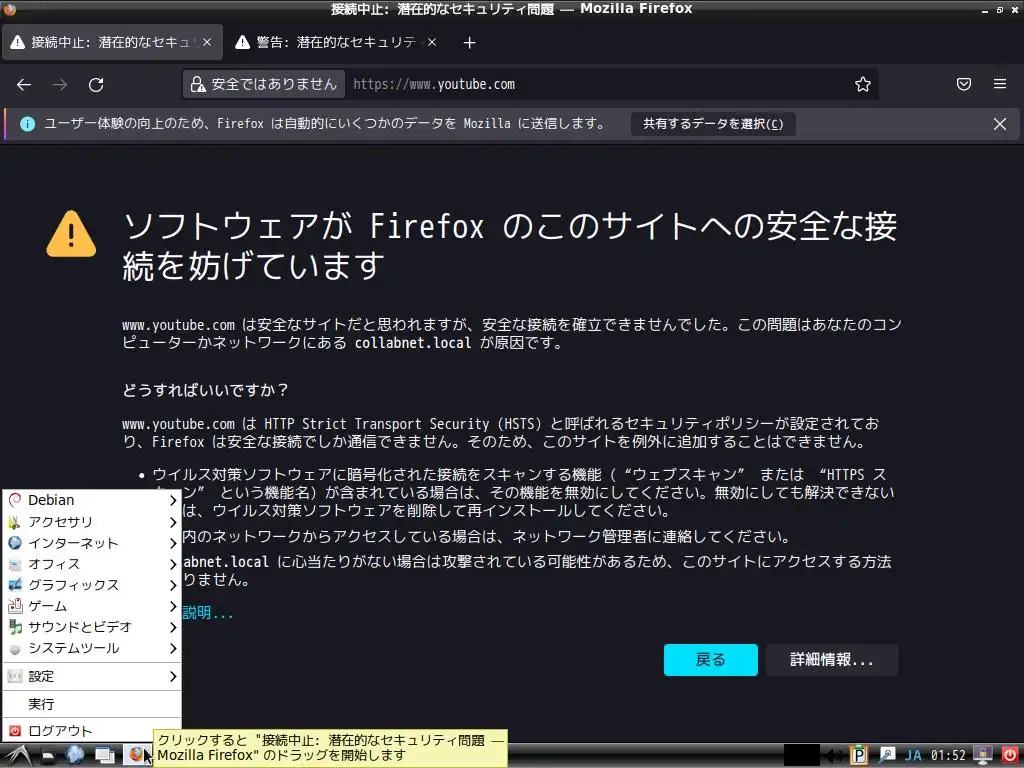The image size is (1024, 768).
Task: Expand arrow next to アクセサリ entry
Action: pos(173,522)
